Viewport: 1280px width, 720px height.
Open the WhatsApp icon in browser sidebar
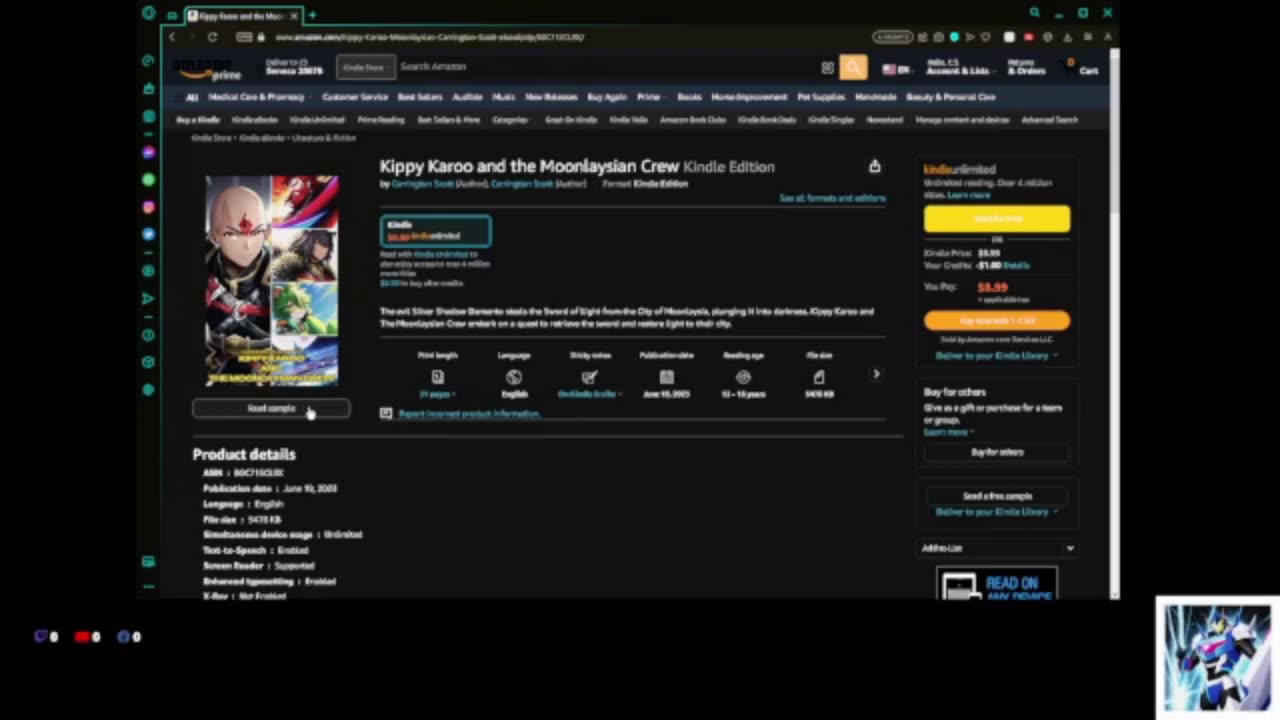click(x=149, y=180)
